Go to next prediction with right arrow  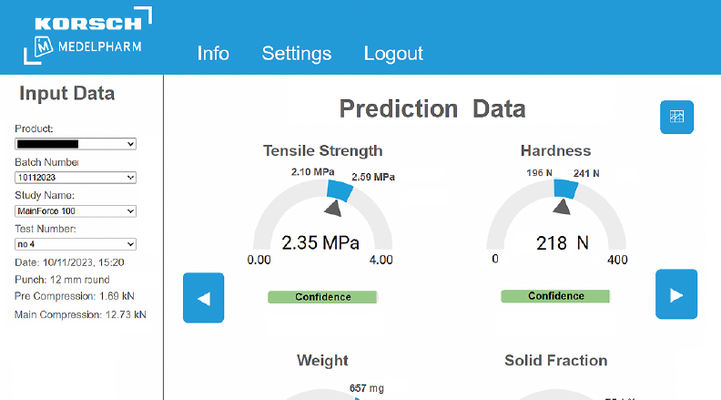click(676, 295)
